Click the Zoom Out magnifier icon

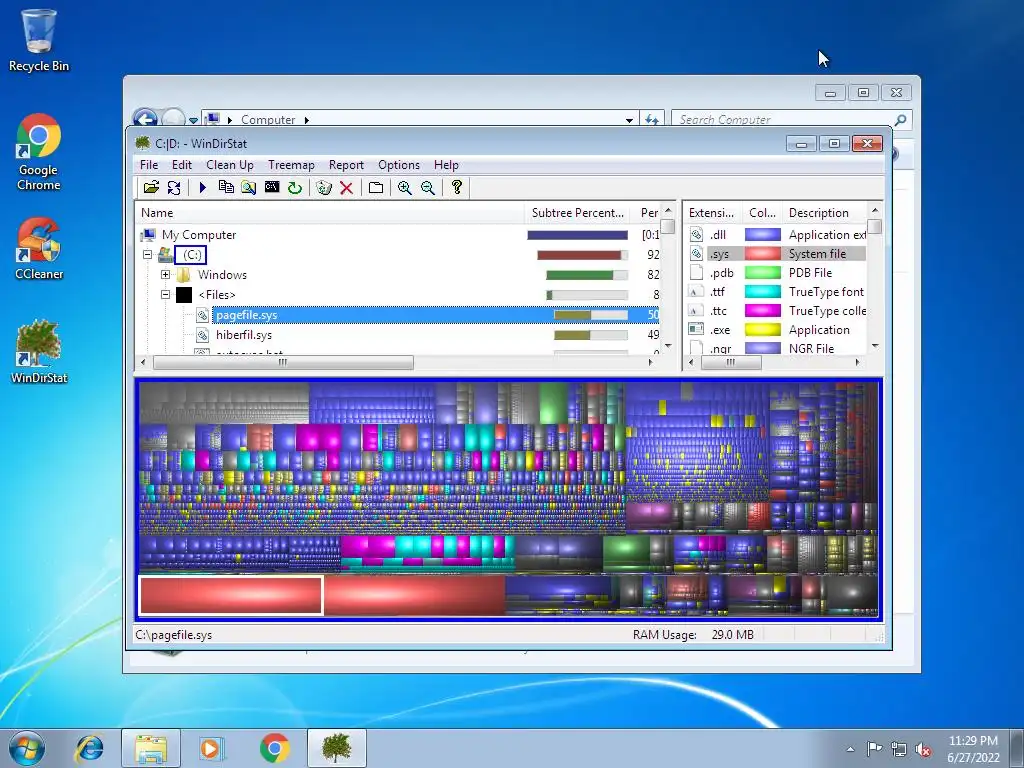(x=428, y=188)
